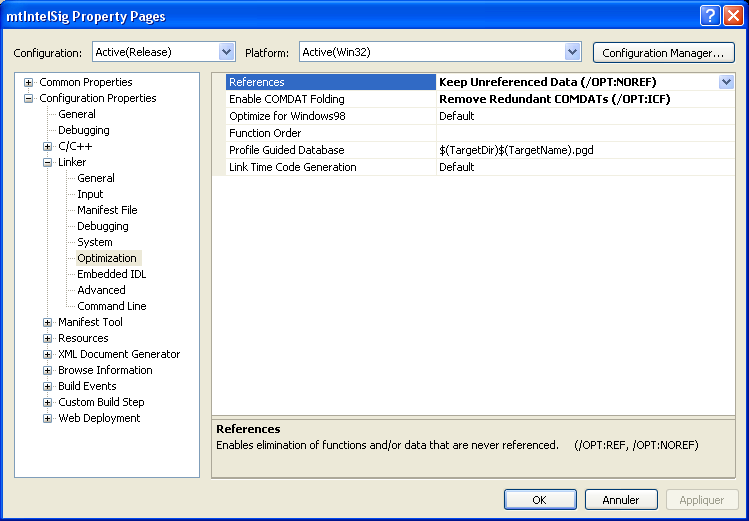Image resolution: width=749 pixels, height=521 pixels.
Task: Close the Property Pages dialog
Action: [x=733, y=16]
